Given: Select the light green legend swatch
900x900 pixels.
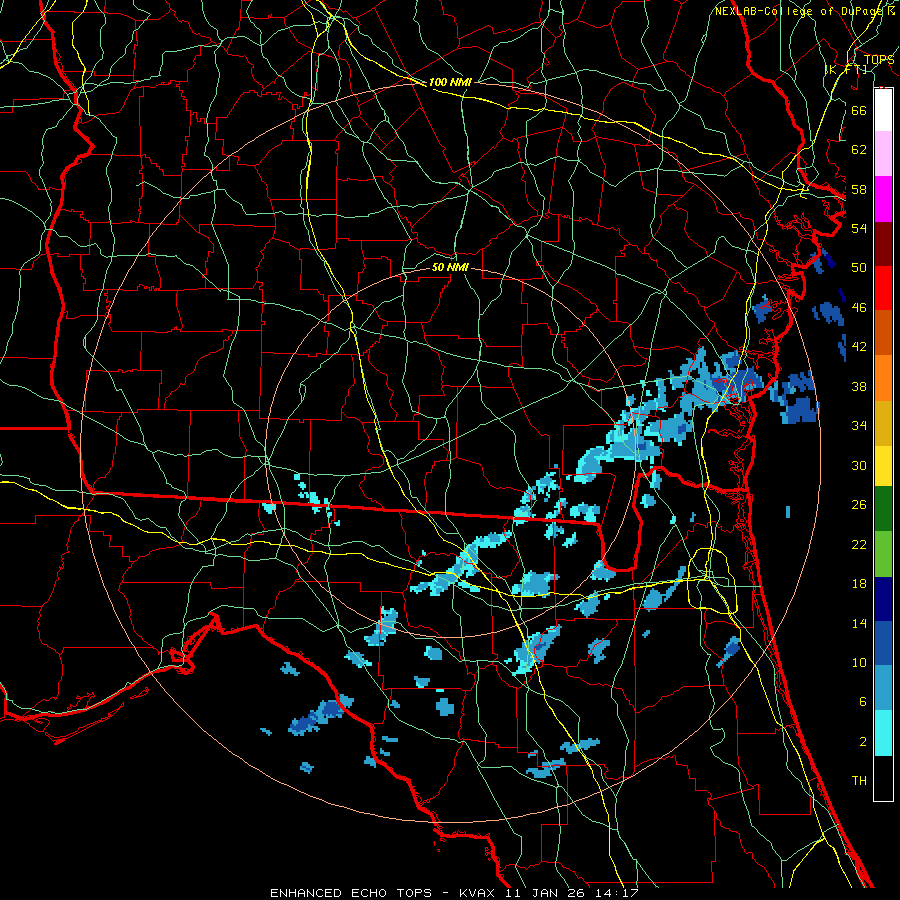Looking at the screenshot, I should (x=883, y=554).
